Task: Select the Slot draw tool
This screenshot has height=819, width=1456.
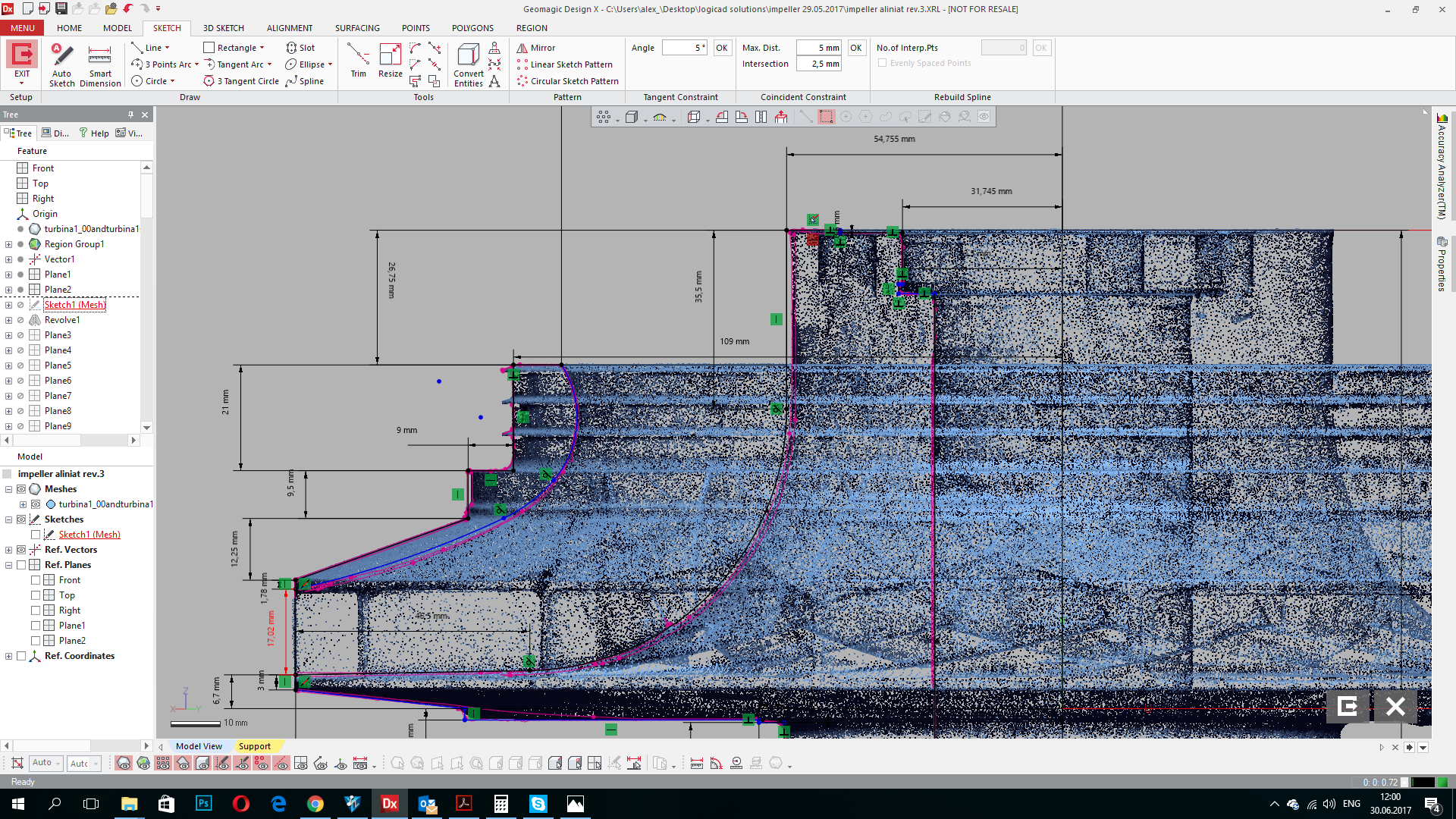Action: point(300,48)
